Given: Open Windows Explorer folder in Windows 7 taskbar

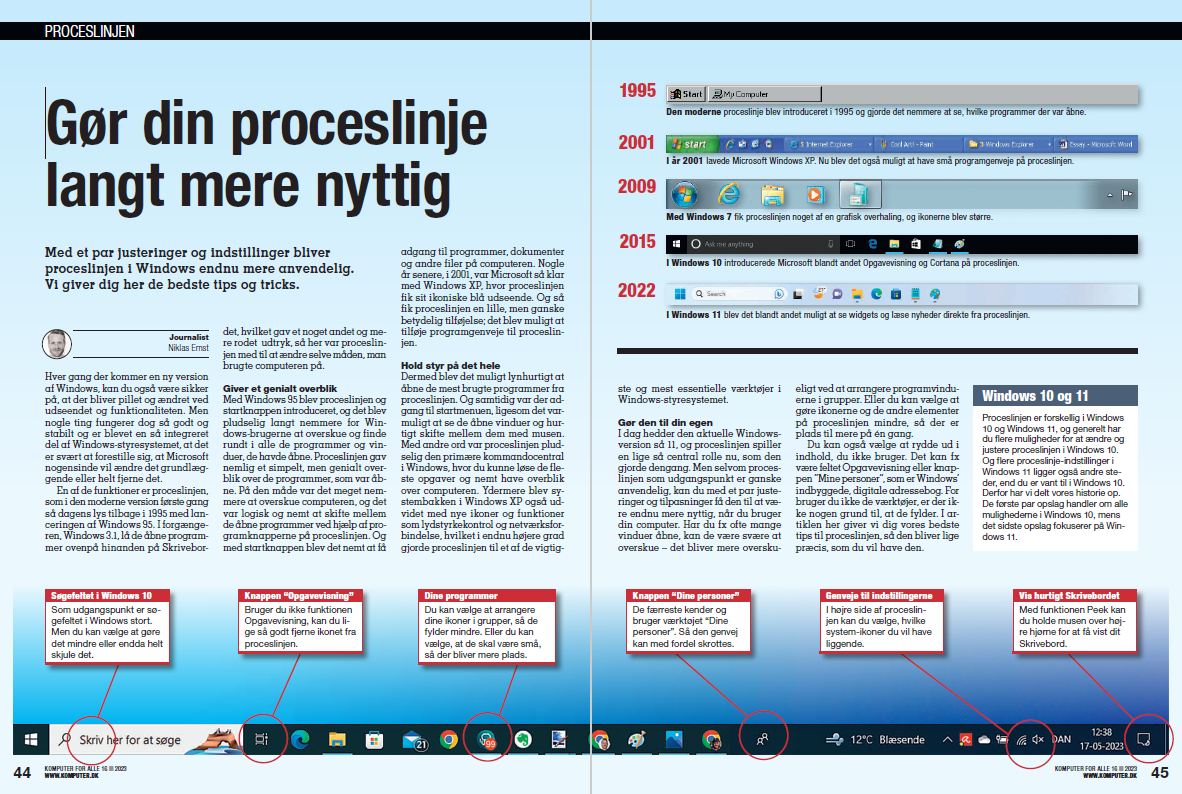Looking at the screenshot, I should coord(773,195).
